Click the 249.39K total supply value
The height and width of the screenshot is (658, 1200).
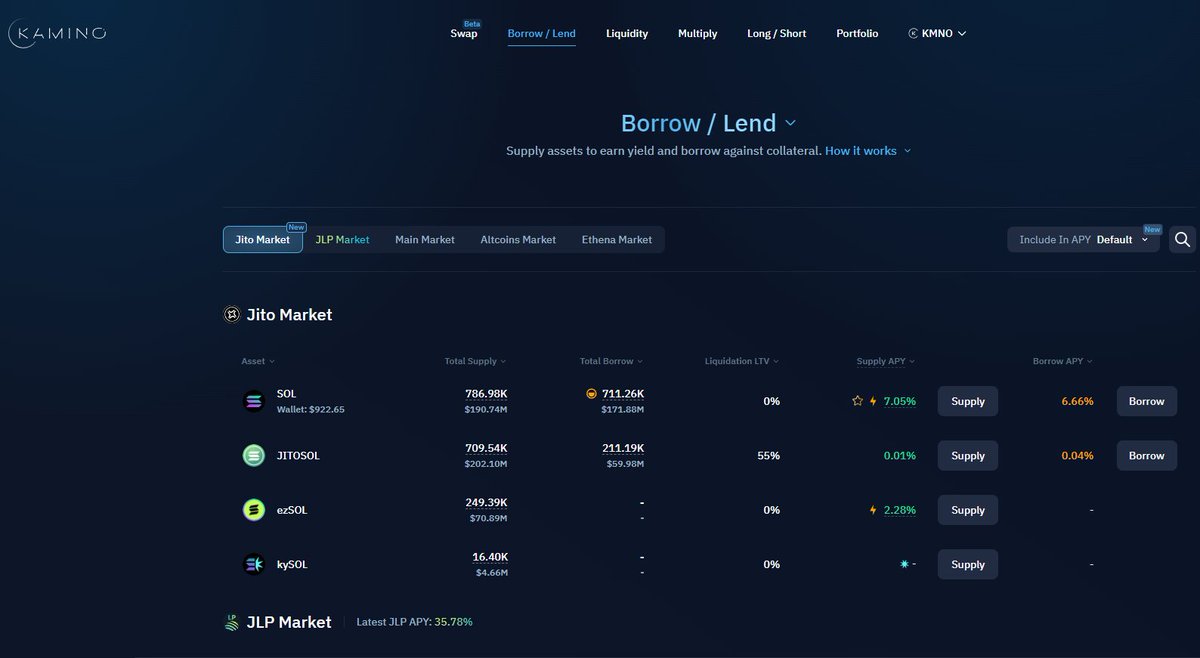tap(486, 502)
